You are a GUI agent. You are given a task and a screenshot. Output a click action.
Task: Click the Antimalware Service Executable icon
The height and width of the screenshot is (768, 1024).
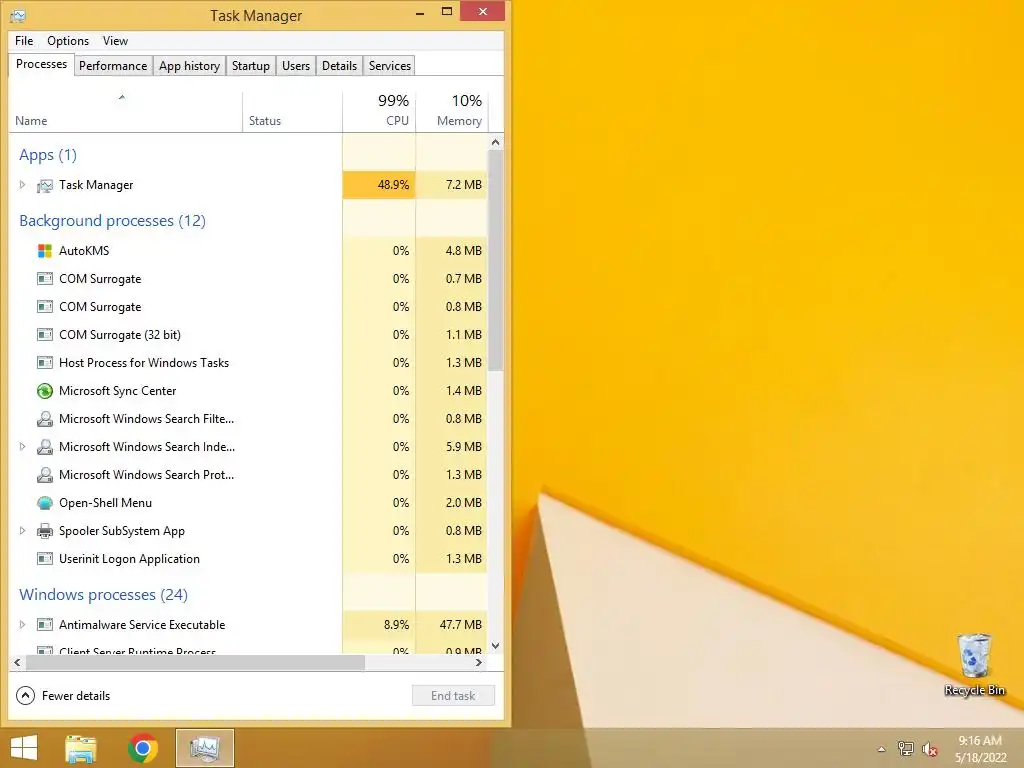45,625
